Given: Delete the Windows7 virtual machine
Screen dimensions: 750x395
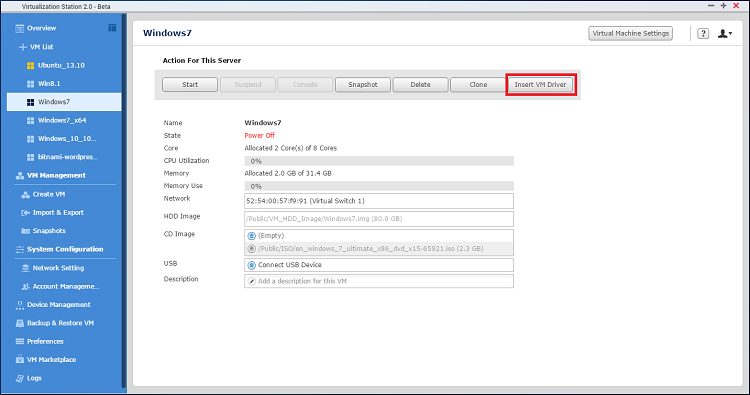Looking at the screenshot, I should [x=420, y=85].
